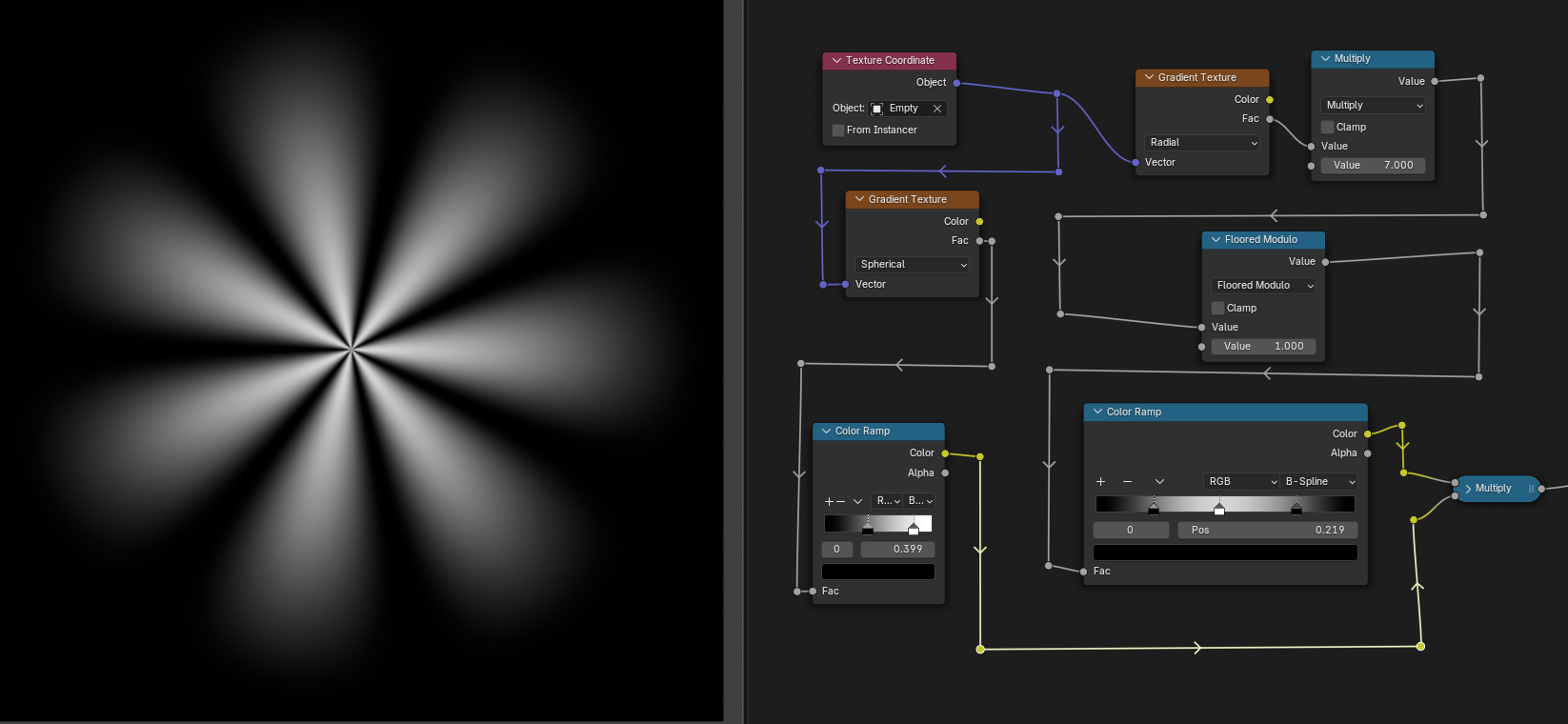Collapse the Texture Coordinate node
Viewport: 1568px width, 724px height.
click(836, 60)
